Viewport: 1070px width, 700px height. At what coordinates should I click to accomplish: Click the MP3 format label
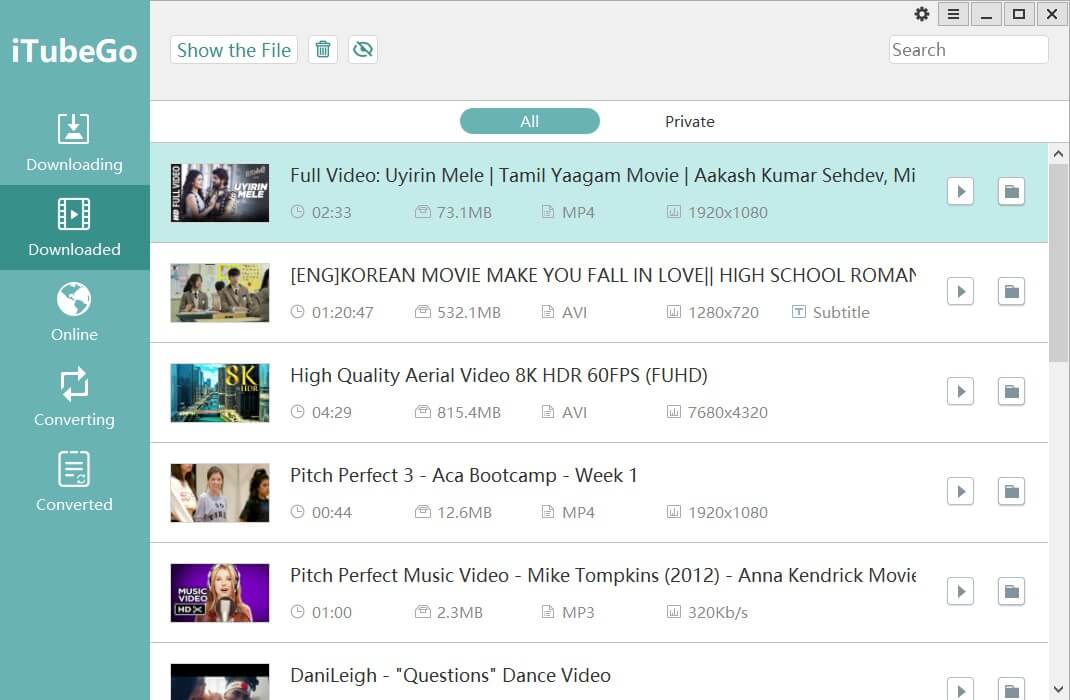(x=578, y=613)
